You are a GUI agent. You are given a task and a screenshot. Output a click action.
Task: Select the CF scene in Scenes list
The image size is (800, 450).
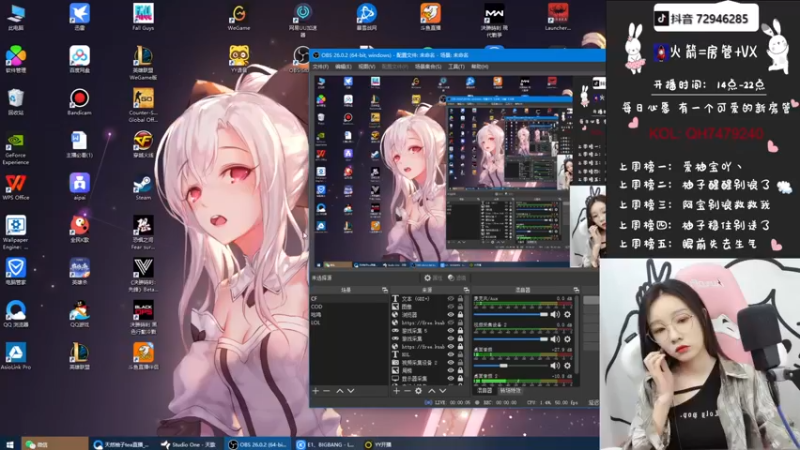pos(349,299)
